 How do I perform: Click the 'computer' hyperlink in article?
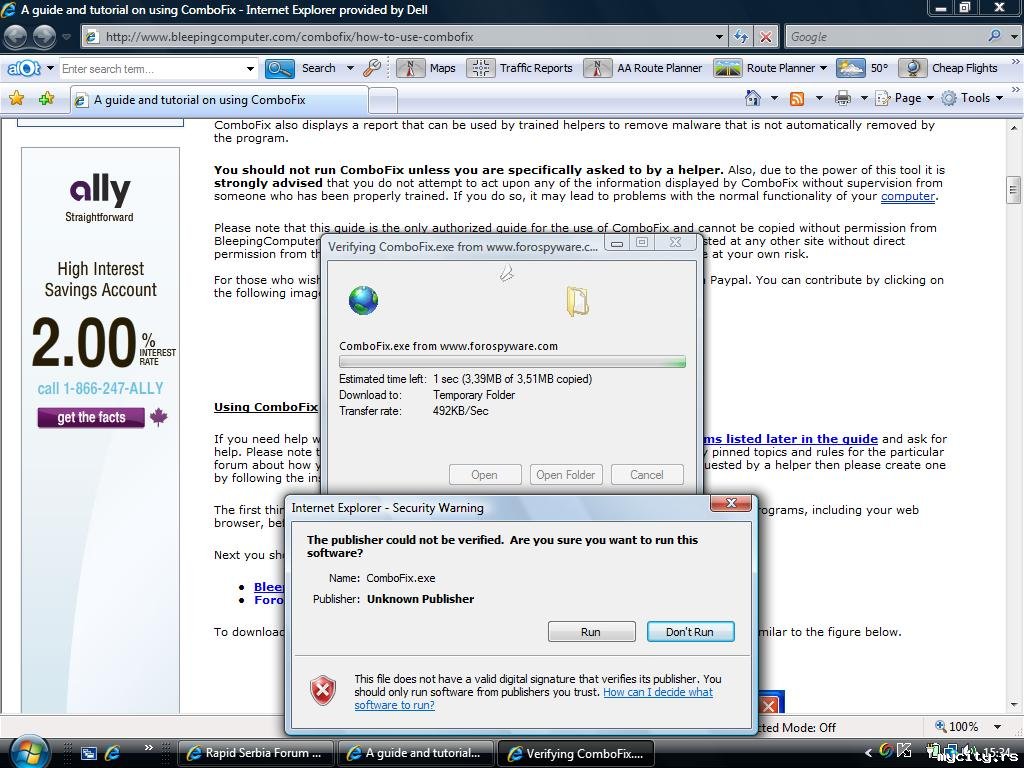[x=908, y=196]
